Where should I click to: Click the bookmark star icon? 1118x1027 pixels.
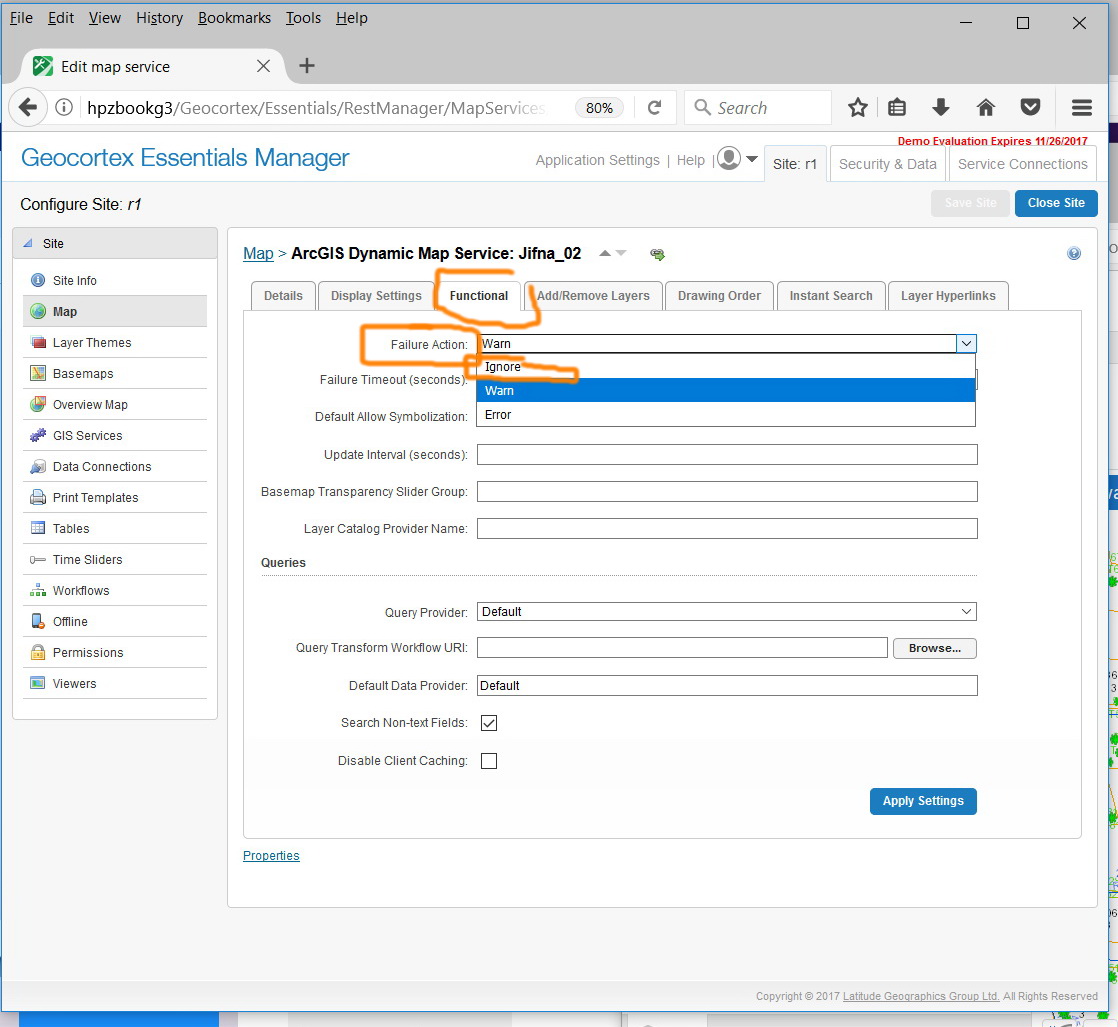point(858,108)
